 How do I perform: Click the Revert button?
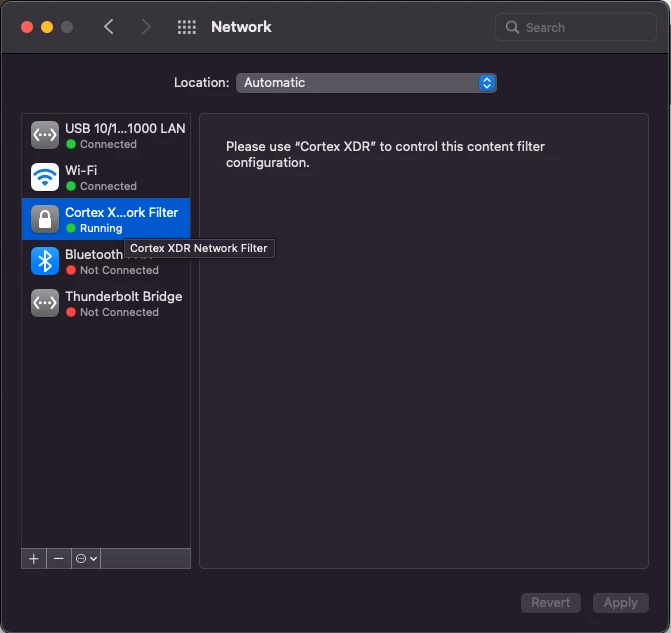(x=551, y=603)
